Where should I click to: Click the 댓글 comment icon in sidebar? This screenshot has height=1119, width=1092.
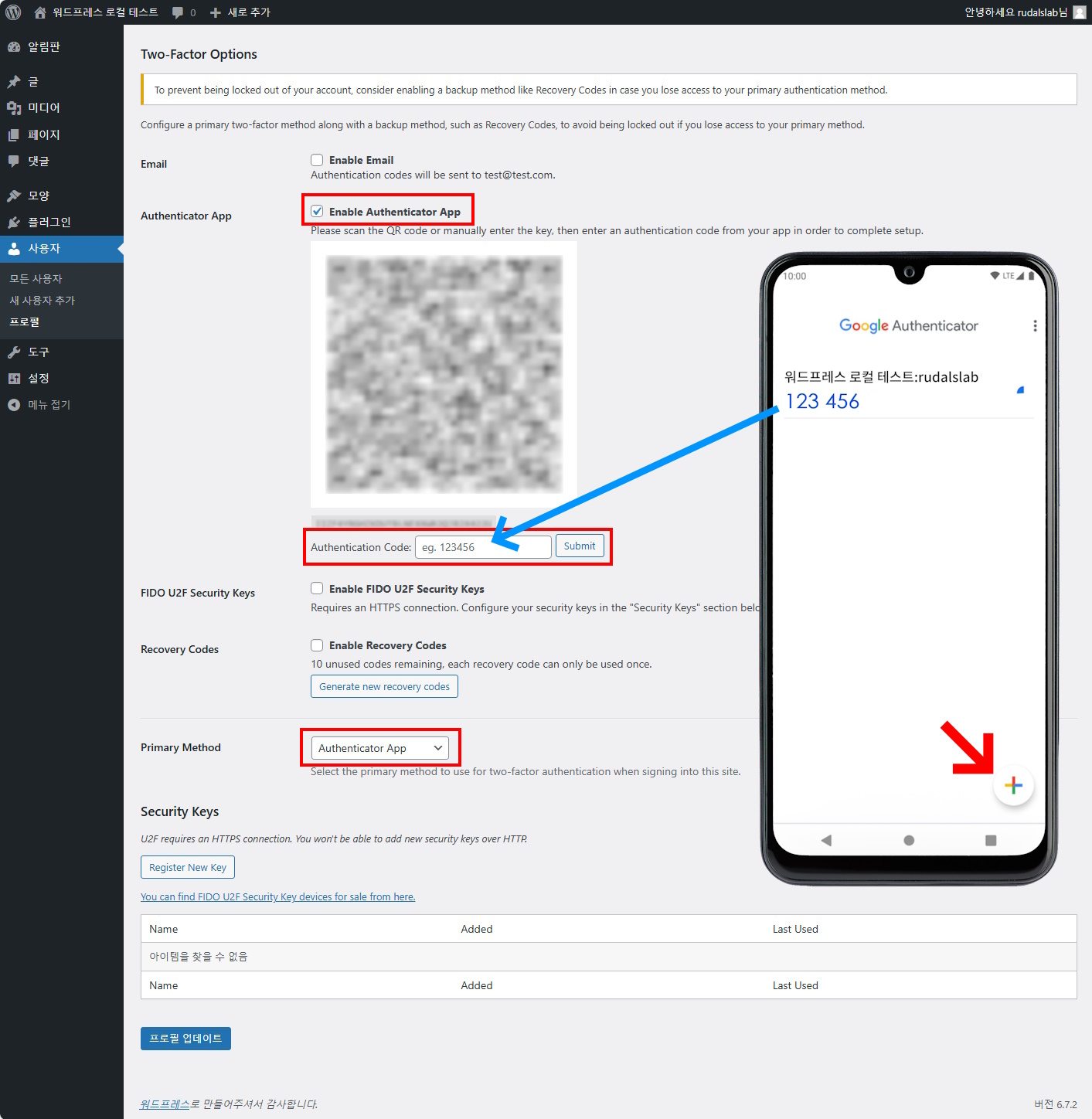pyautogui.click(x=14, y=161)
